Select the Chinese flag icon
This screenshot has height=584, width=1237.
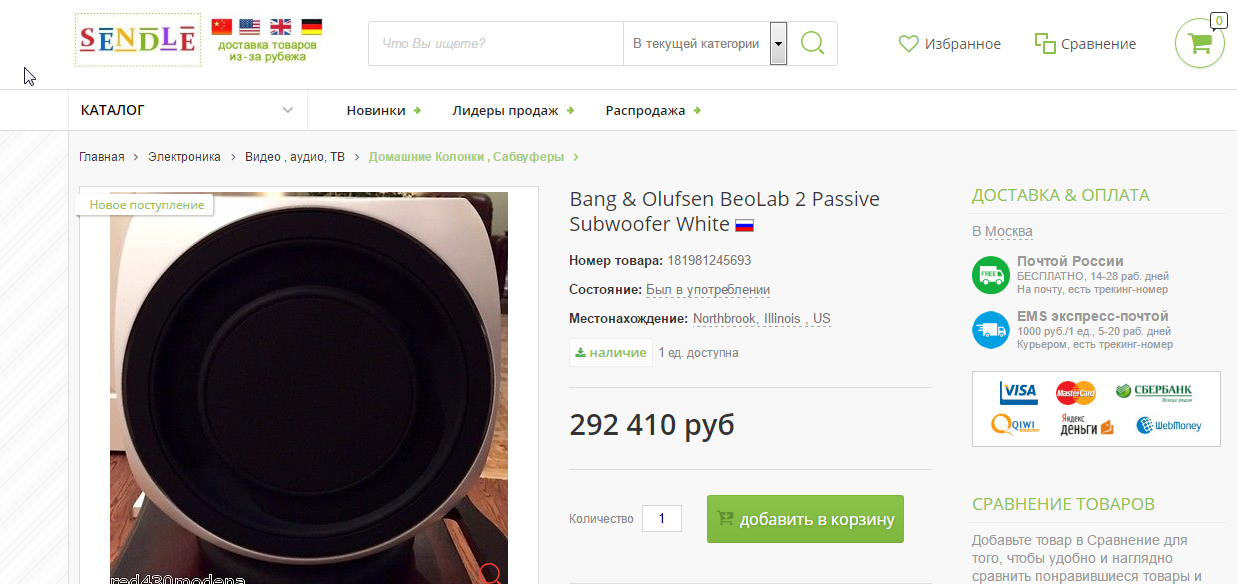pos(222,27)
